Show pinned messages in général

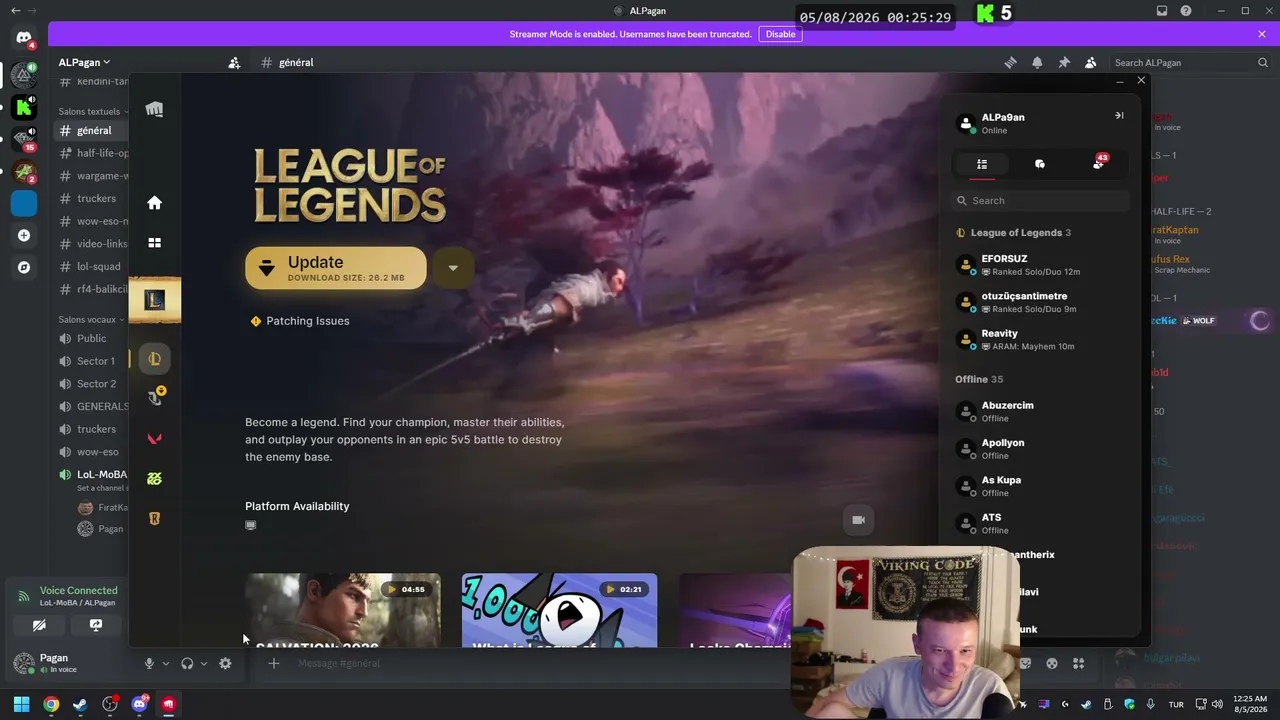coord(1064,63)
